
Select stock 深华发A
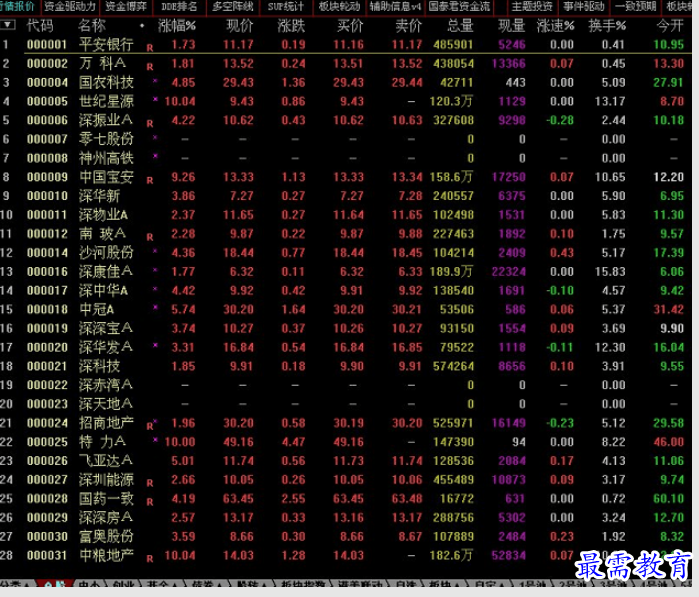(x=106, y=347)
